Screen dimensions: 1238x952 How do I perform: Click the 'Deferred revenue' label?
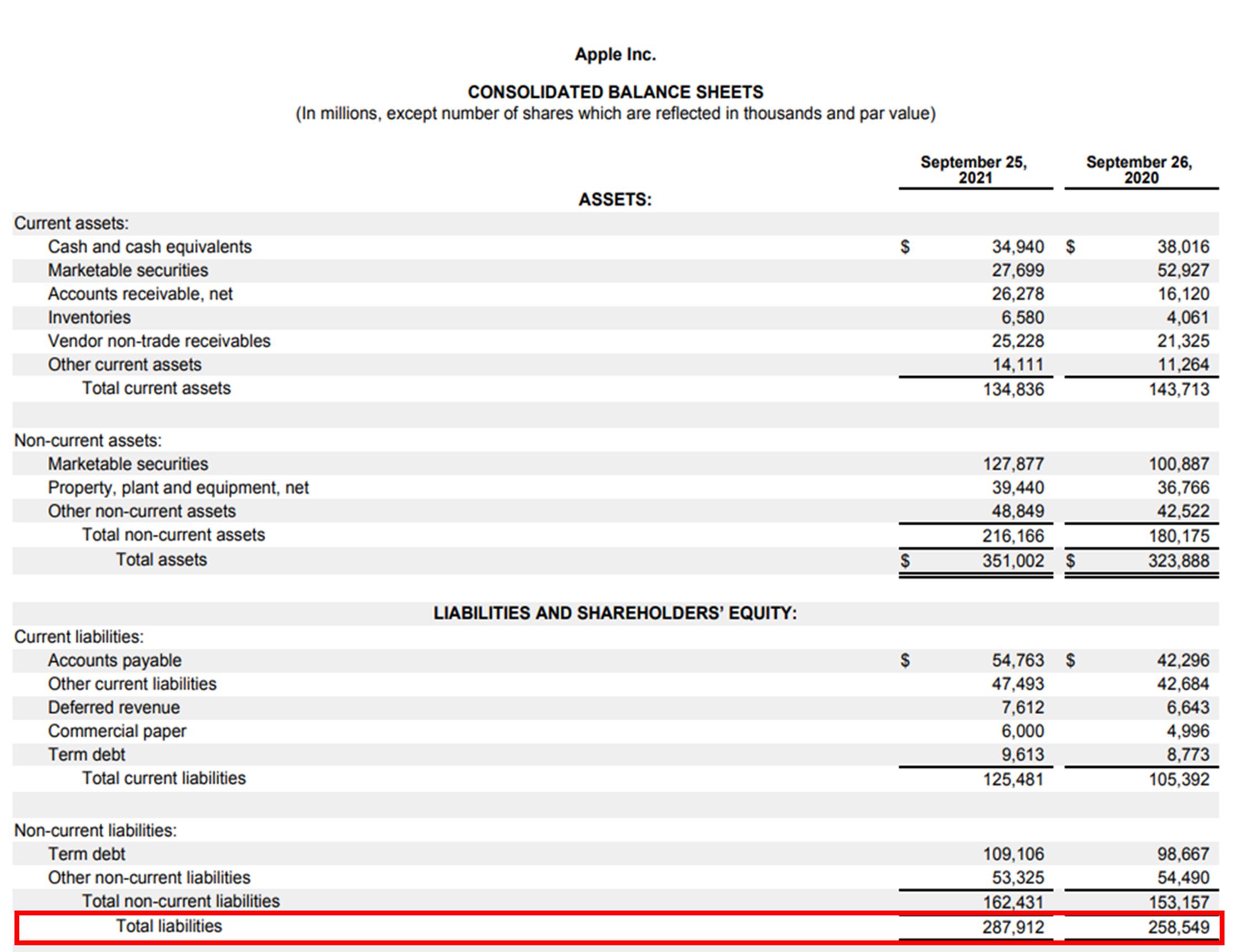tap(114, 708)
